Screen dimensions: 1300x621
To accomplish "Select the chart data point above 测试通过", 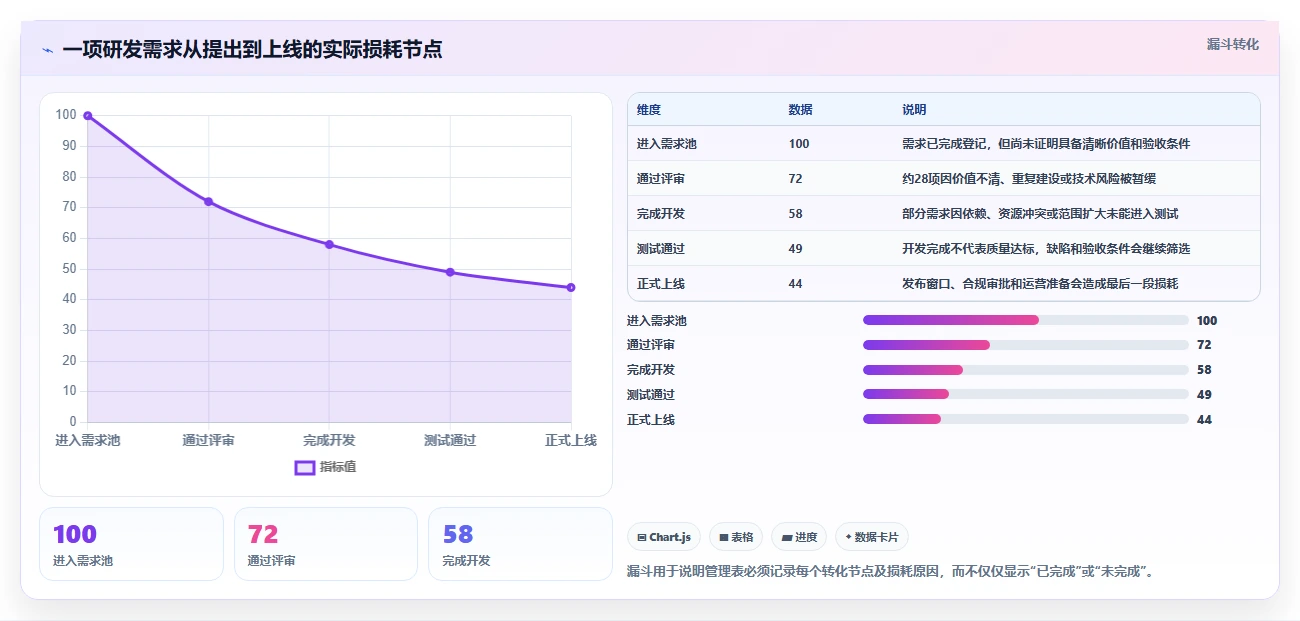I will (x=450, y=272).
